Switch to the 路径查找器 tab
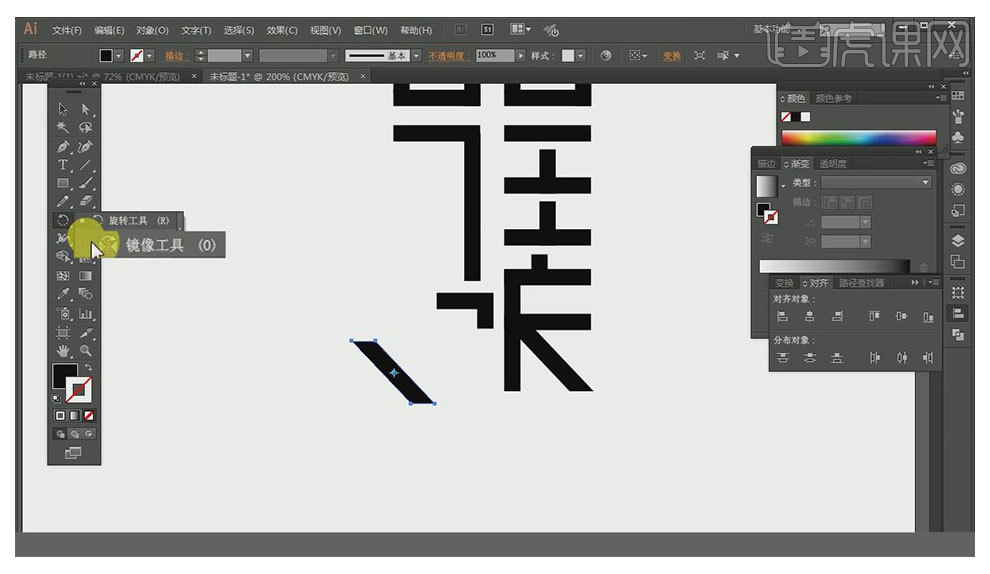 point(861,283)
